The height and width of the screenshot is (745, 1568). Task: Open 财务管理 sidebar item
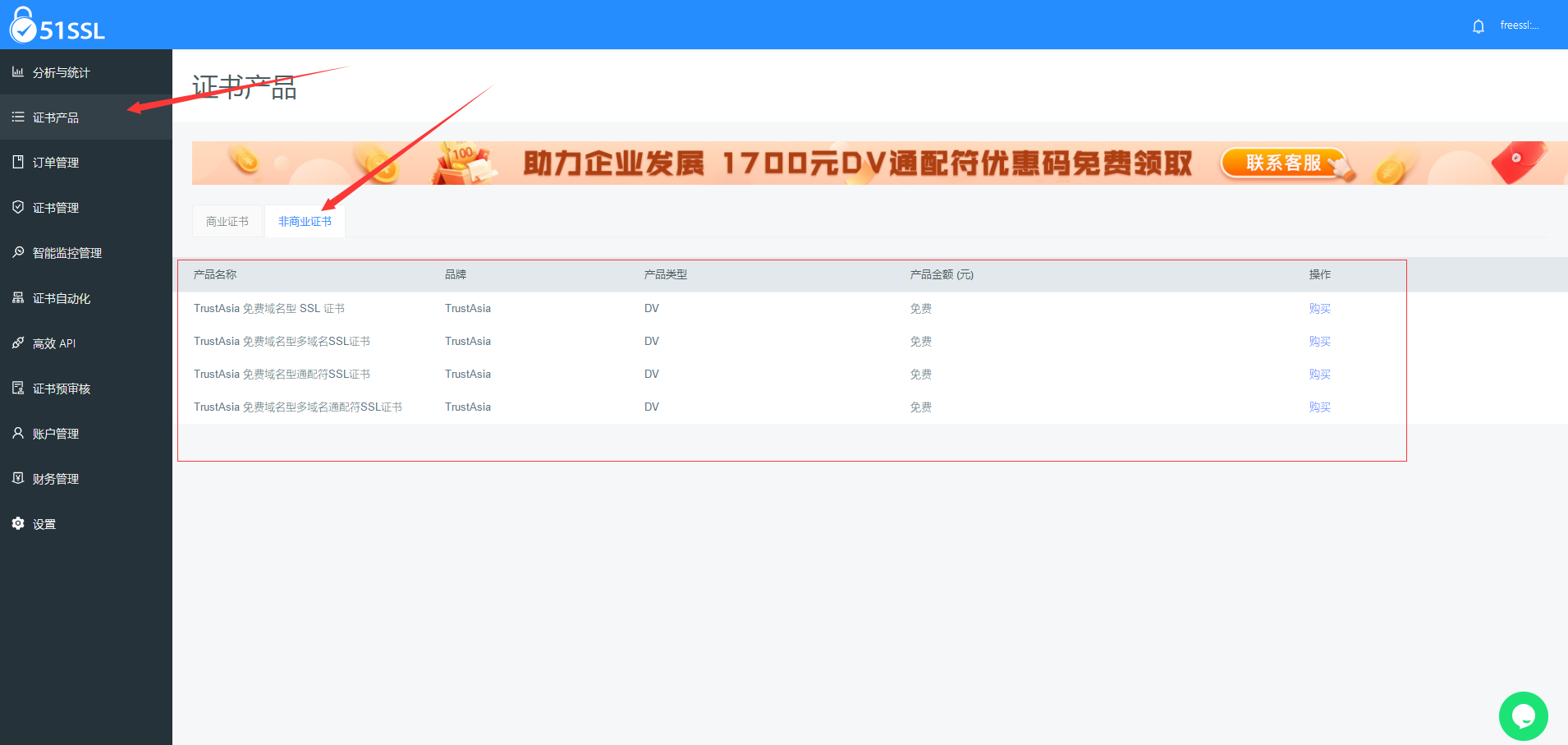point(86,479)
